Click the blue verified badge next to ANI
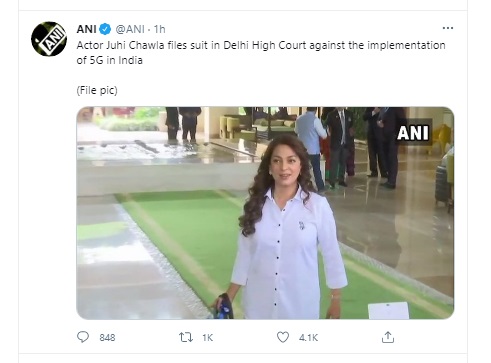 (x=105, y=29)
